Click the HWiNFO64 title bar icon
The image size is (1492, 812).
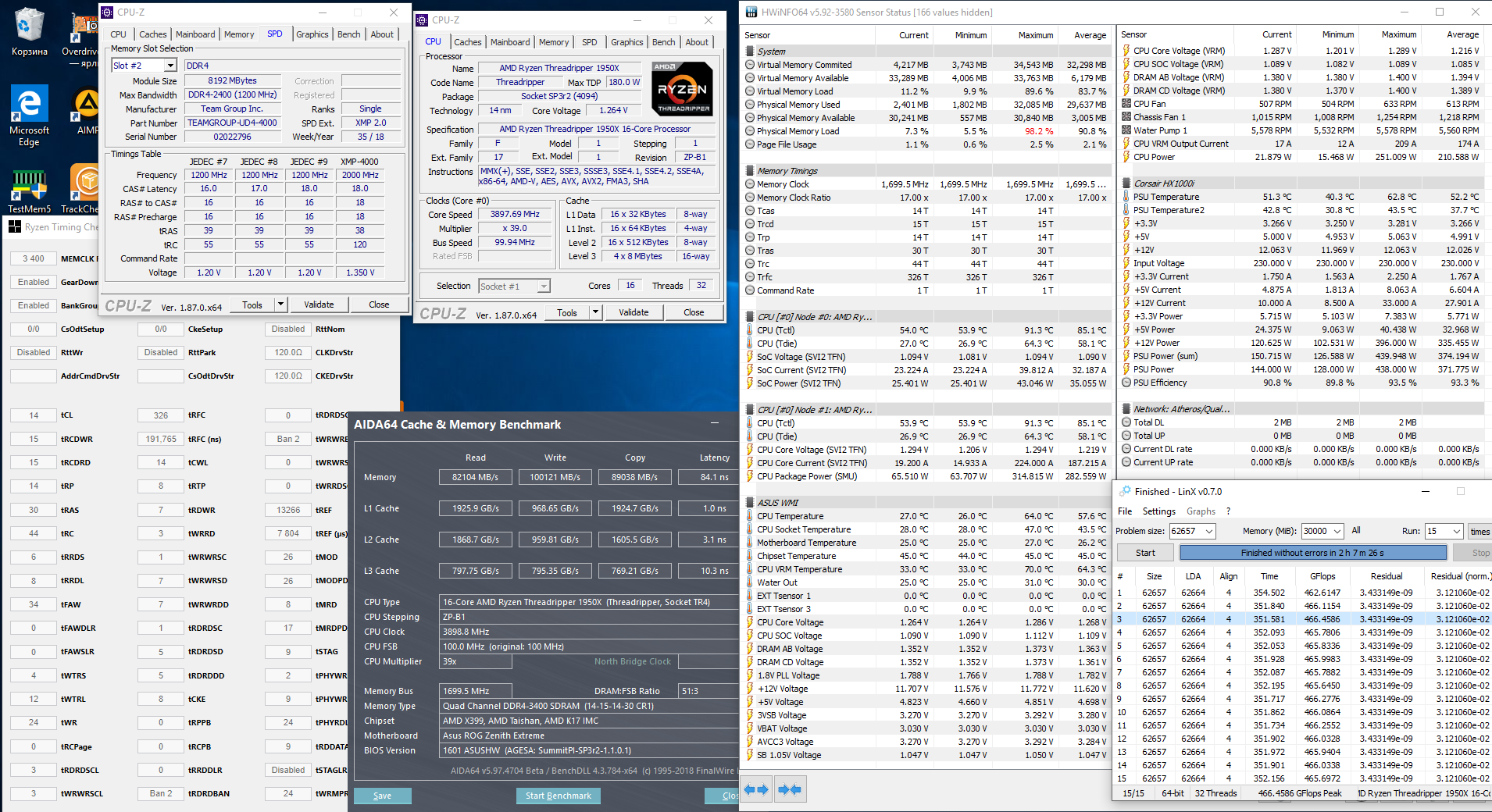coord(751,12)
